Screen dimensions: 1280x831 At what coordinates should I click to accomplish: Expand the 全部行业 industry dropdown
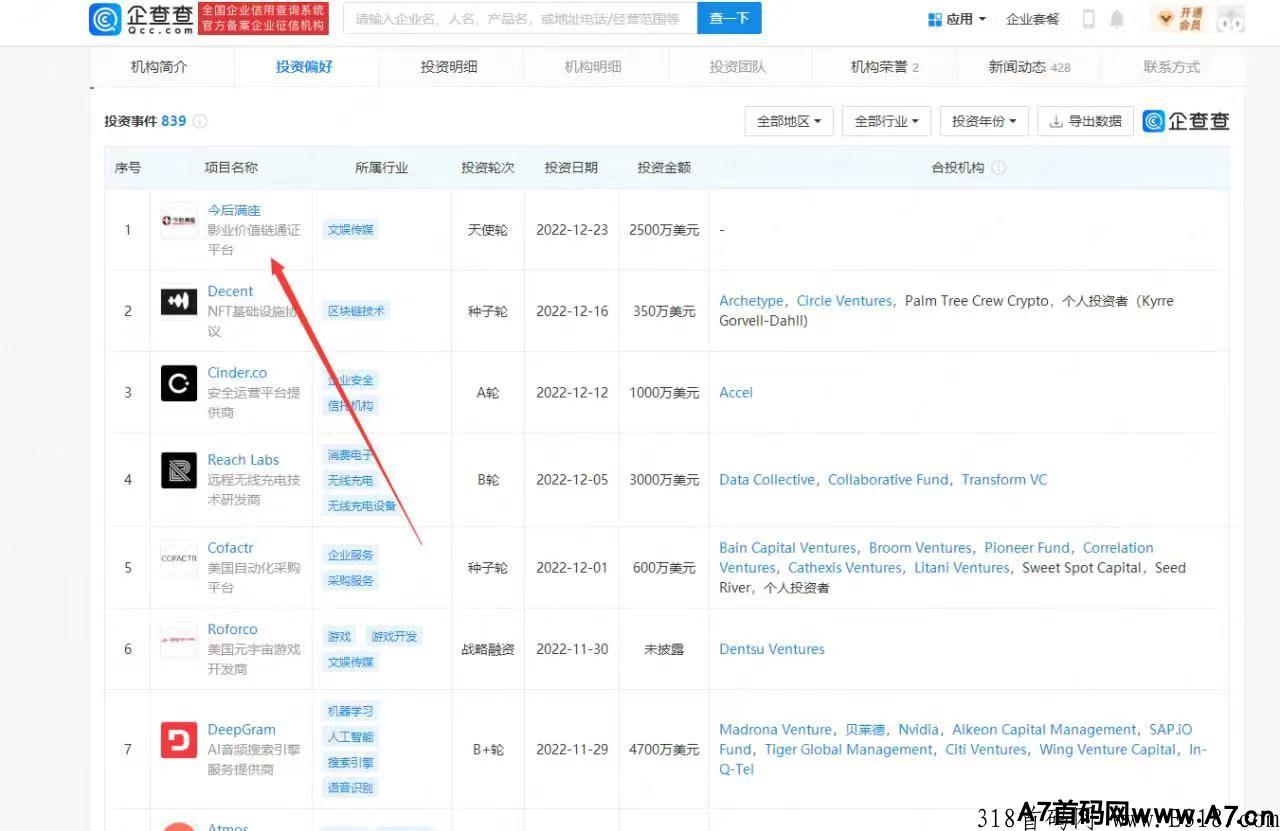[886, 121]
